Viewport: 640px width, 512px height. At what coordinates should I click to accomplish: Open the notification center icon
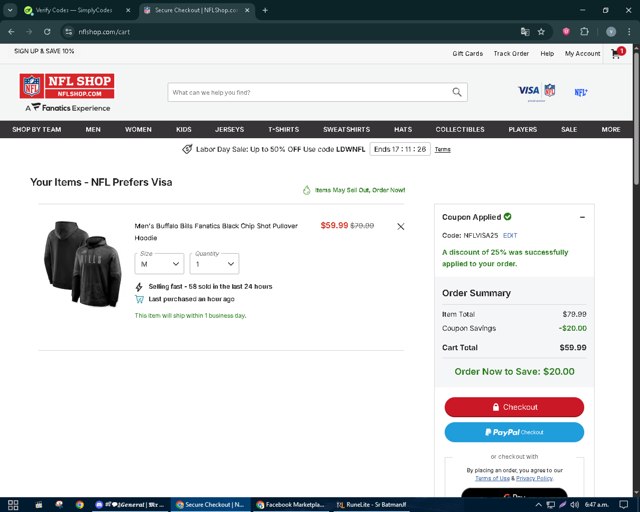[x=623, y=505]
